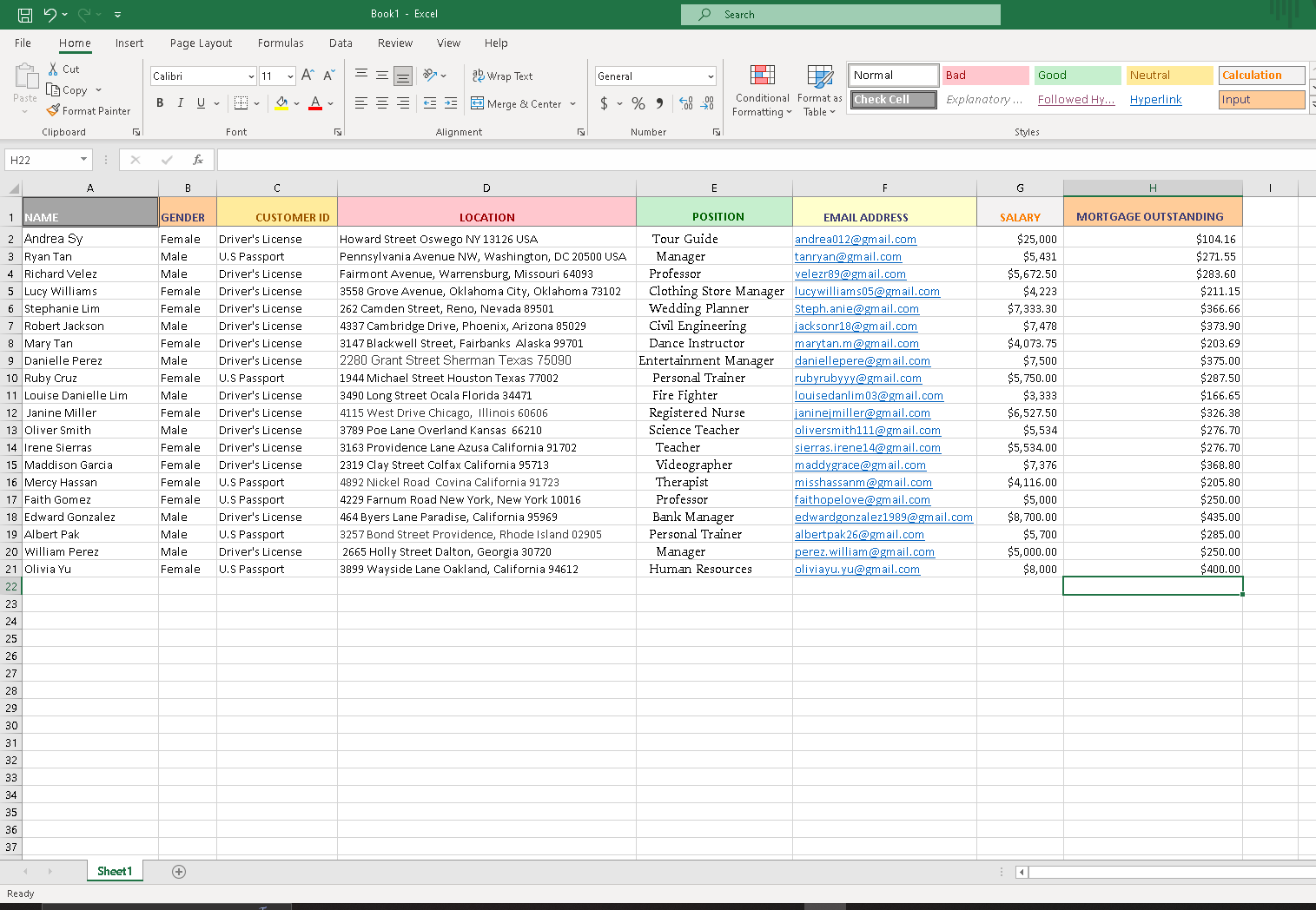The width and height of the screenshot is (1316, 910).
Task: Apply the Neutral cell style
Action: [1170, 76]
